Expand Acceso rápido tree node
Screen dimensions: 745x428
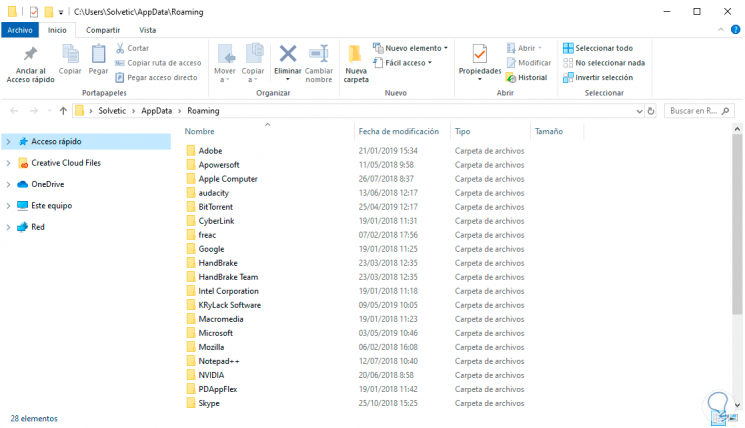tap(8, 142)
